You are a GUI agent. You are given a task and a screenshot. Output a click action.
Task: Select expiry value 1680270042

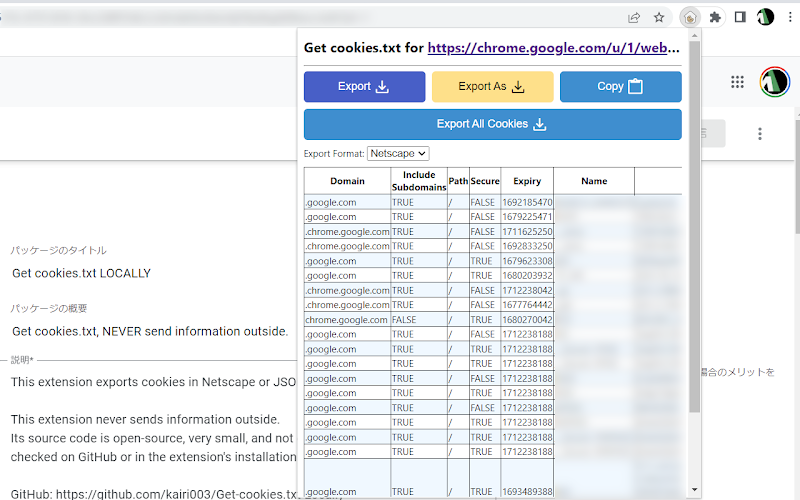(x=527, y=320)
